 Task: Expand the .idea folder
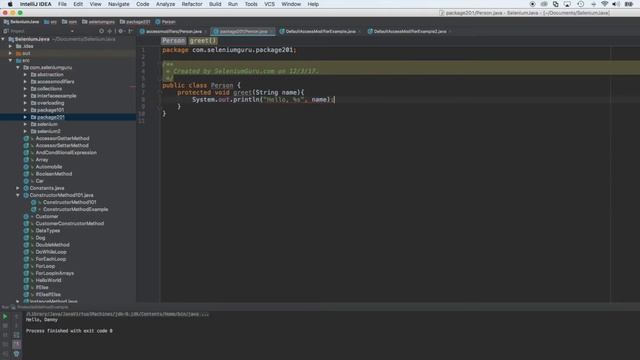click(11, 46)
